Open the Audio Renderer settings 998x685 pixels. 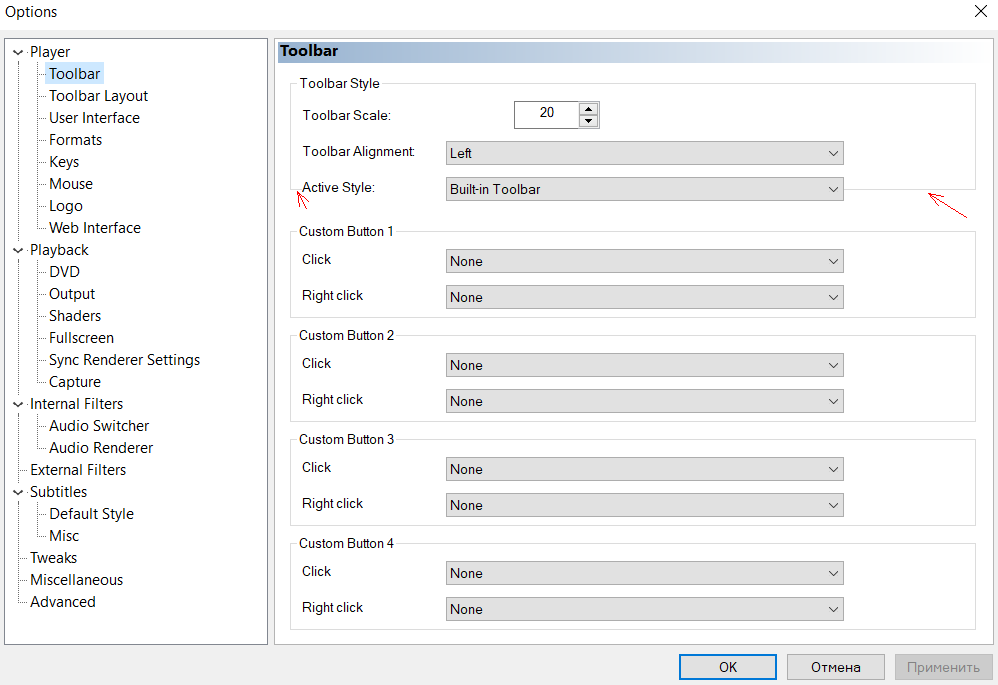pos(101,448)
